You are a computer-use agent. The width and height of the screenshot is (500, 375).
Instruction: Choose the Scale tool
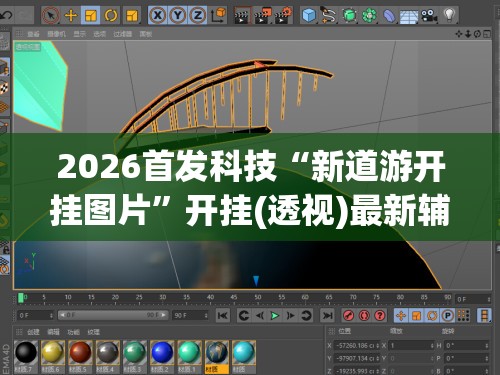(91, 15)
